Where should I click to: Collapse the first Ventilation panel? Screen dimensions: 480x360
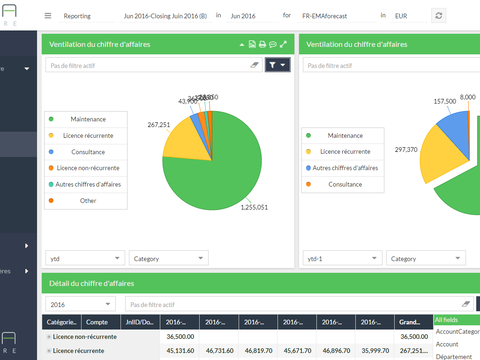242,45
